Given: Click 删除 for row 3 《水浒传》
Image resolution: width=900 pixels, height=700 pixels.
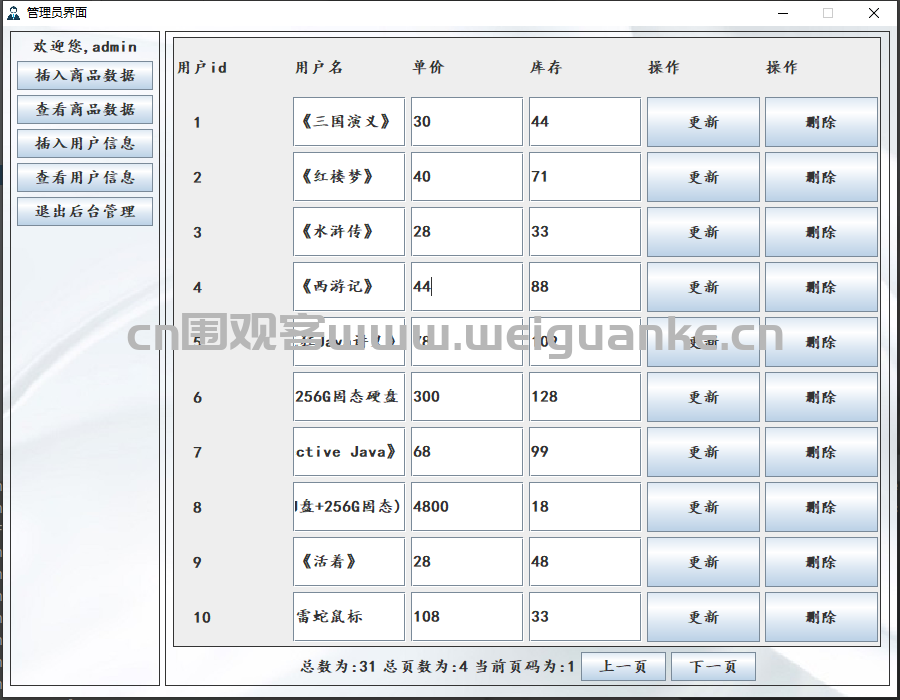Looking at the screenshot, I should (821, 232).
